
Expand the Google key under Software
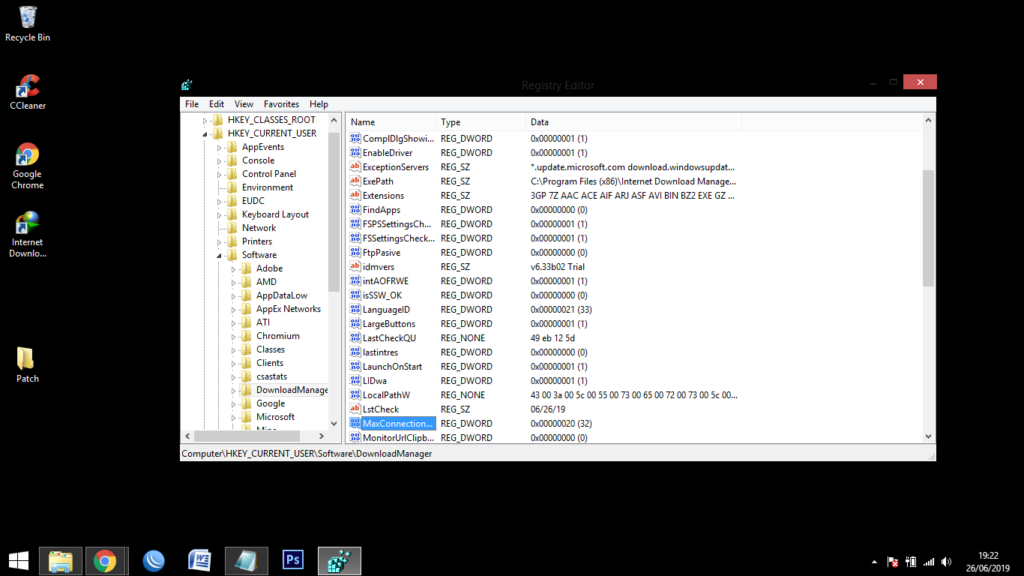pos(233,404)
